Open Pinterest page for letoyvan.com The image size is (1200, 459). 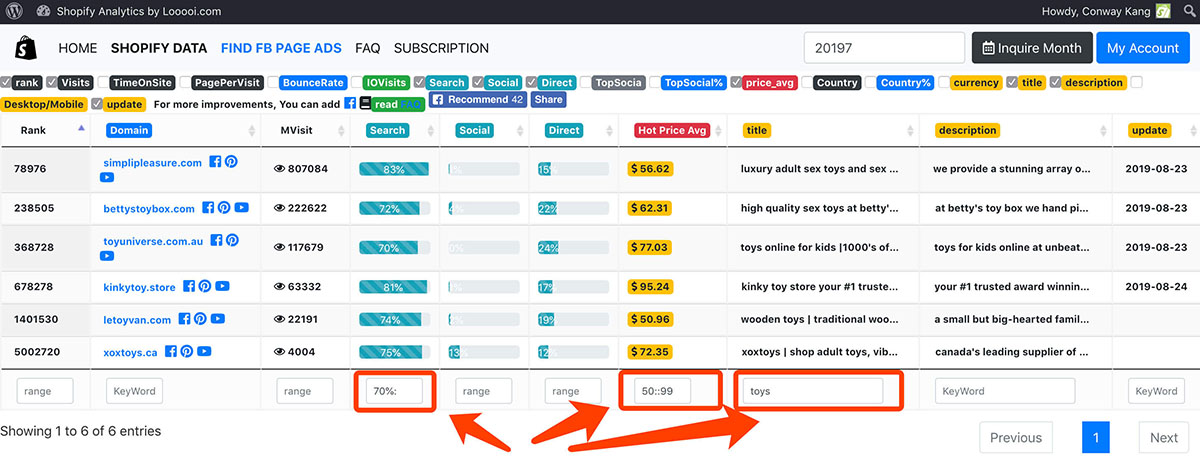click(200, 320)
